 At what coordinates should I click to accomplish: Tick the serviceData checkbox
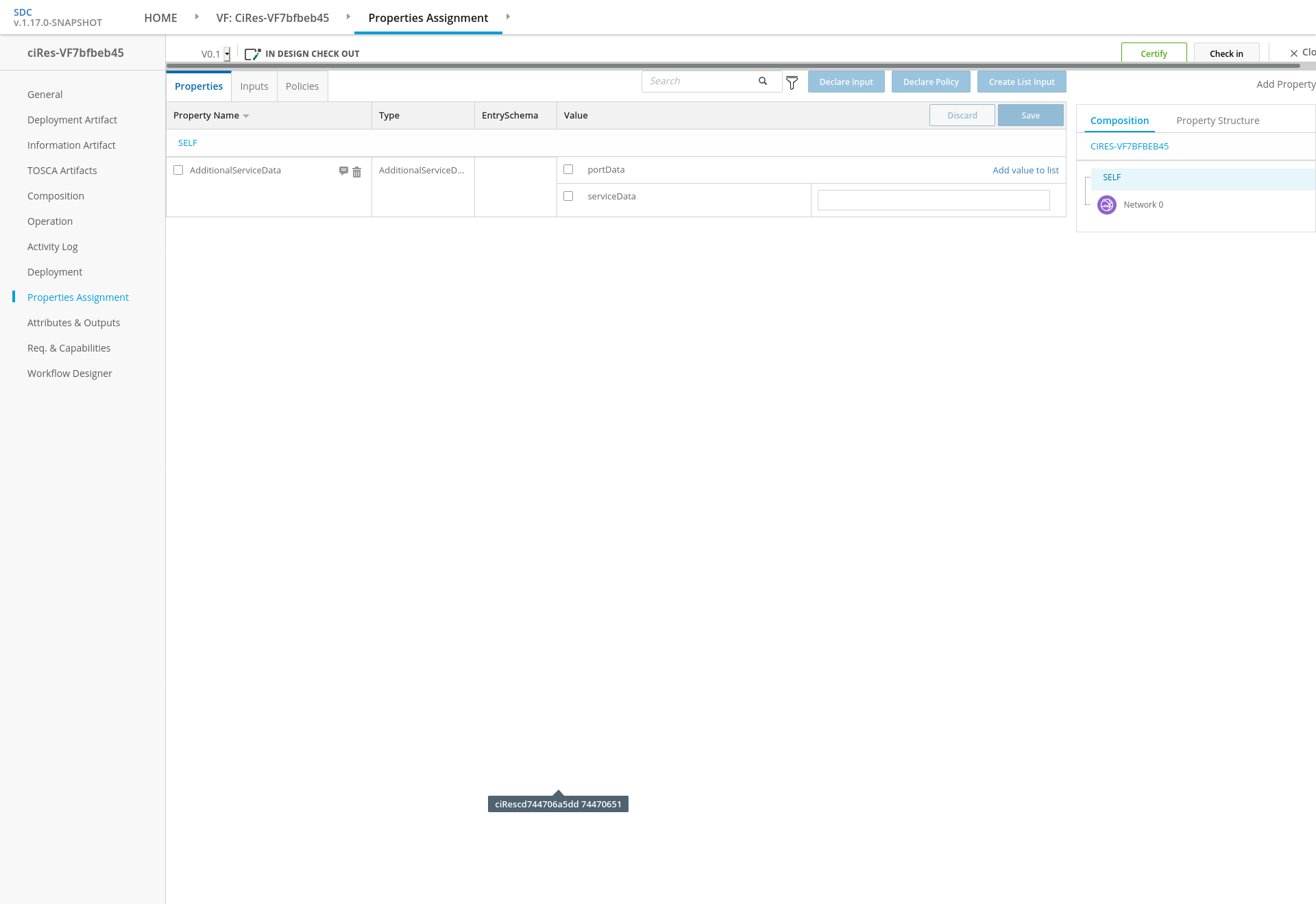pyautogui.click(x=568, y=196)
